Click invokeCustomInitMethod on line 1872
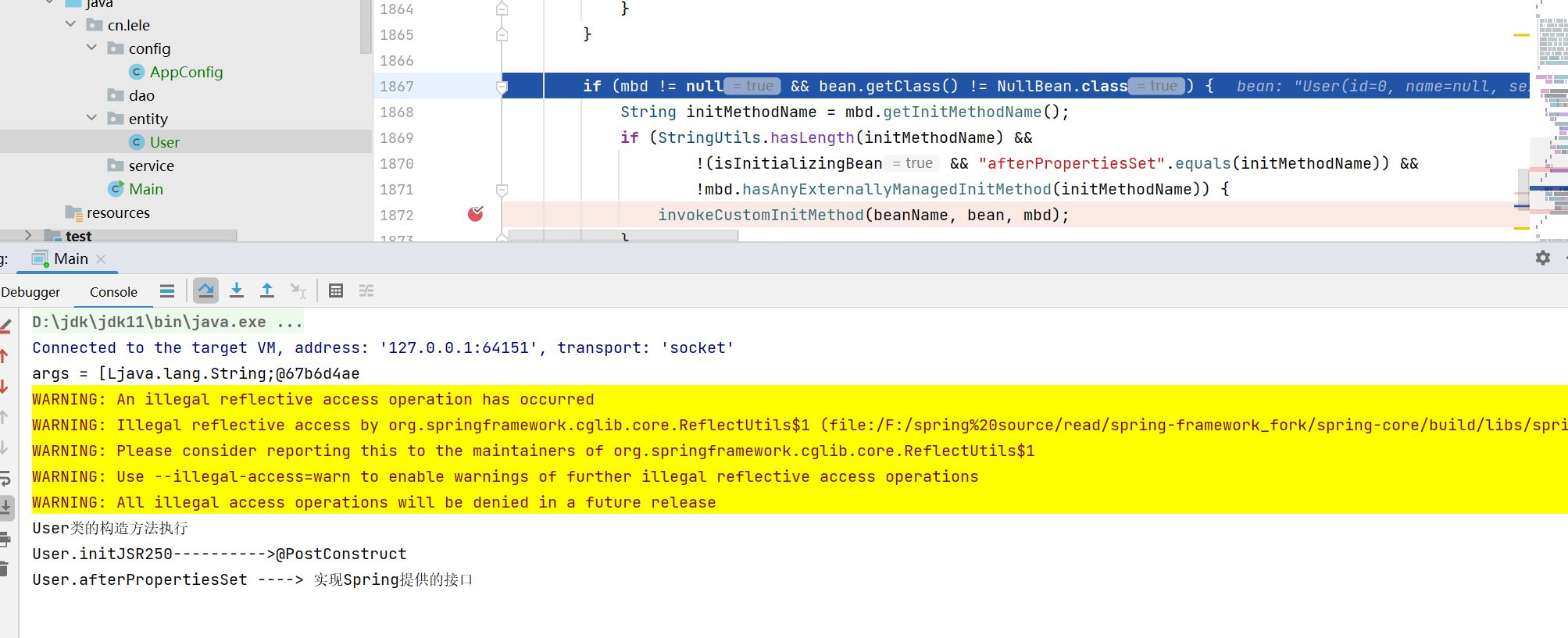Image resolution: width=1568 pixels, height=638 pixels. point(760,215)
